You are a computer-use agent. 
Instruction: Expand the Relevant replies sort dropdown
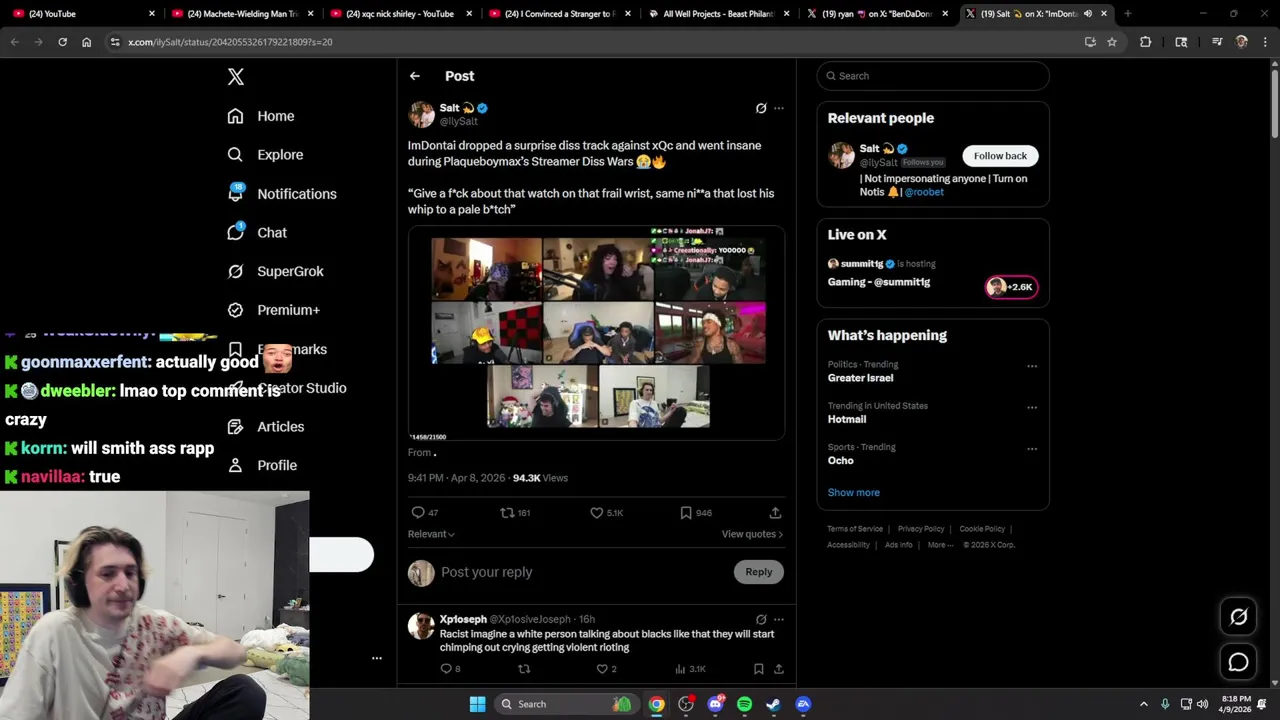(431, 534)
